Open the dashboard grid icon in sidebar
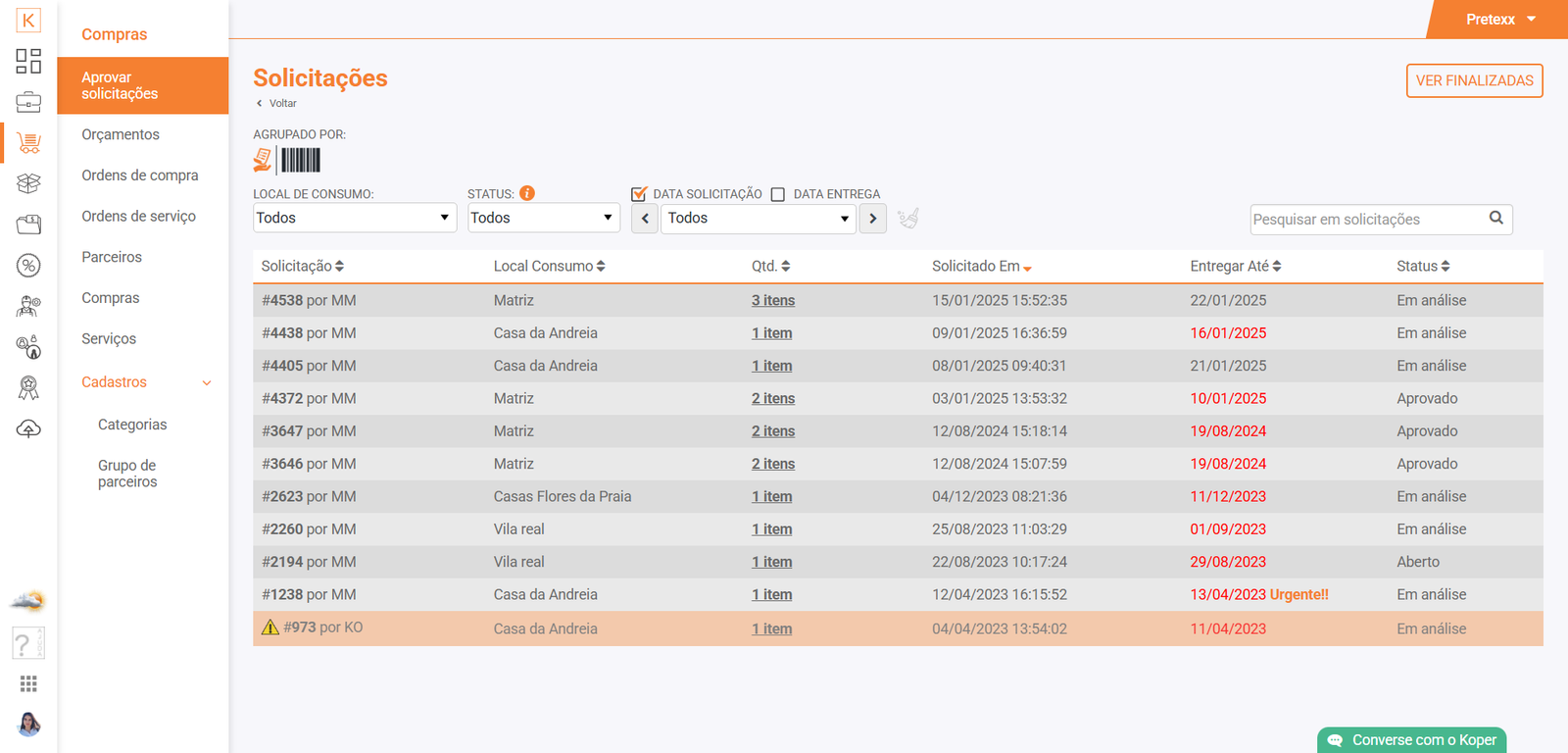 click(x=28, y=61)
